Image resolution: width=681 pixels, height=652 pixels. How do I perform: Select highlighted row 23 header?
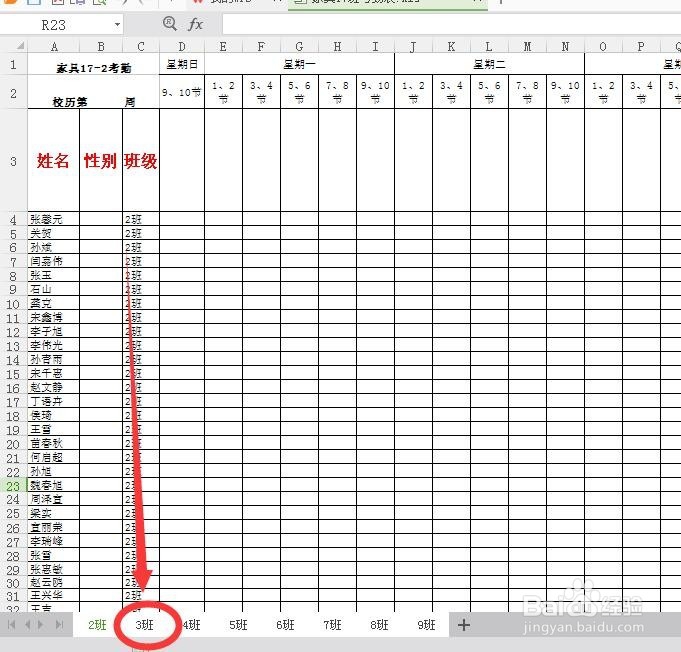(x=13, y=486)
